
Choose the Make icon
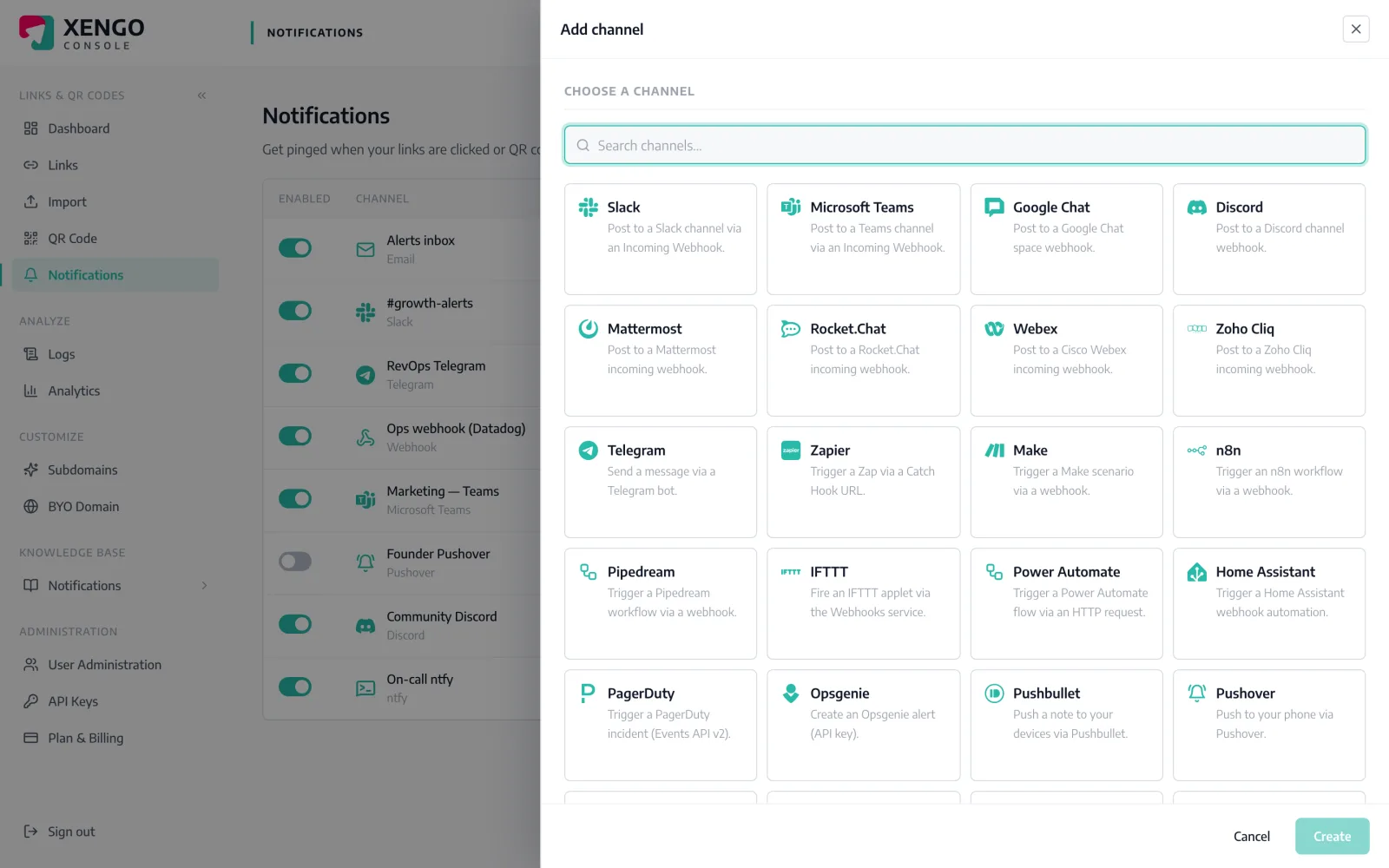(994, 450)
